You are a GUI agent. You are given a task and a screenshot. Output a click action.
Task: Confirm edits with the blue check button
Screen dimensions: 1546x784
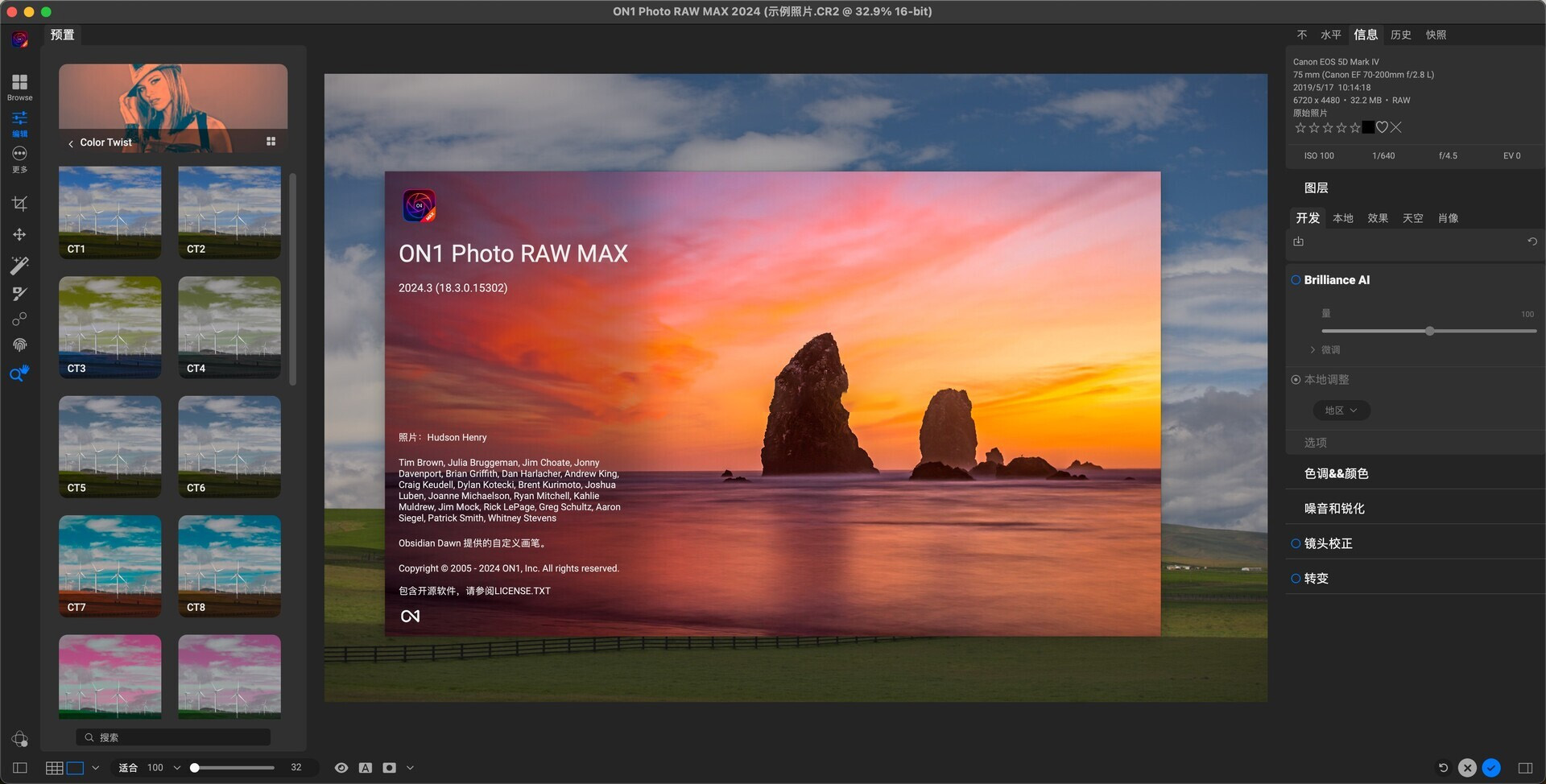pos(1491,768)
